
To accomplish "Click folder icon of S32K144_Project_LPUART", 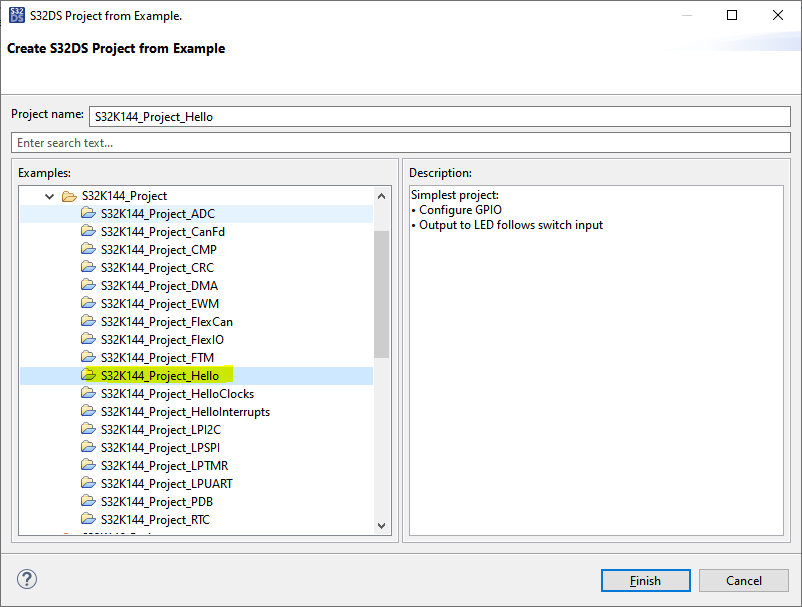I will (x=88, y=483).
